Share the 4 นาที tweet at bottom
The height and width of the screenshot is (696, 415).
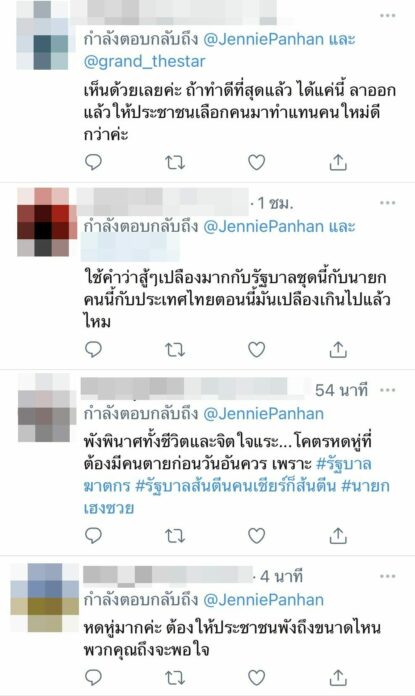tap(338, 677)
